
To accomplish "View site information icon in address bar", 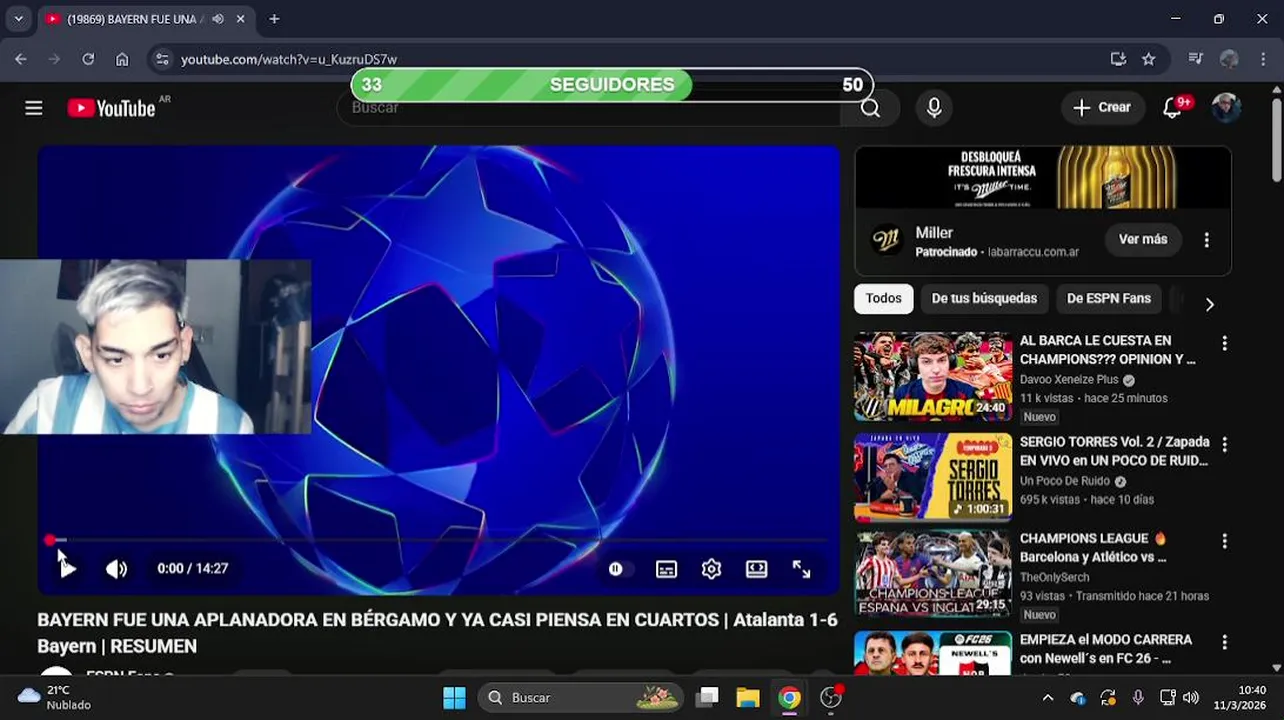I will coord(163,59).
